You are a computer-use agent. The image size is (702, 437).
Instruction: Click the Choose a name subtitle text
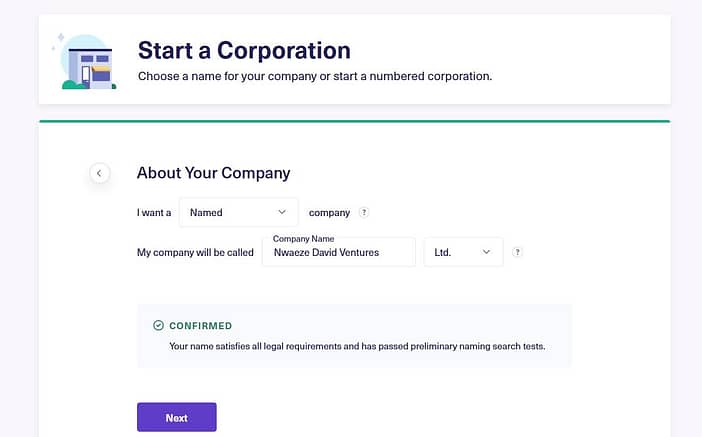pos(315,76)
